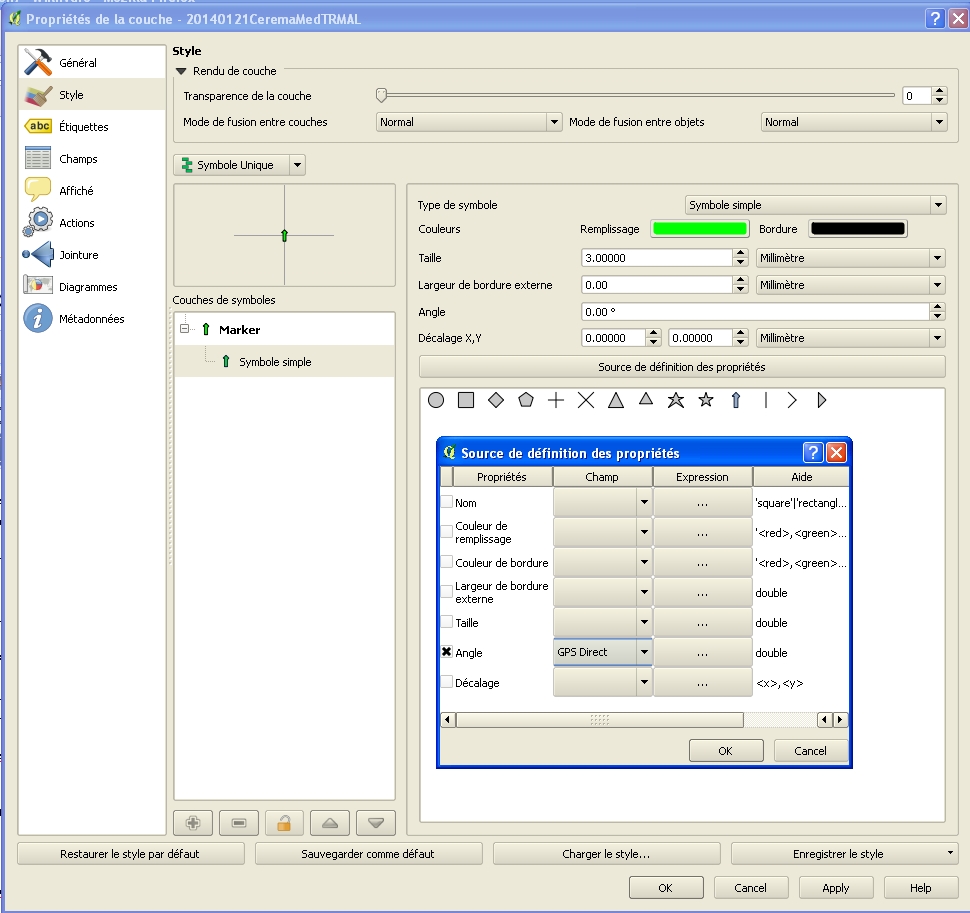The width and height of the screenshot is (970, 913).
Task: Click Charger le style button
Action: click(x=606, y=854)
